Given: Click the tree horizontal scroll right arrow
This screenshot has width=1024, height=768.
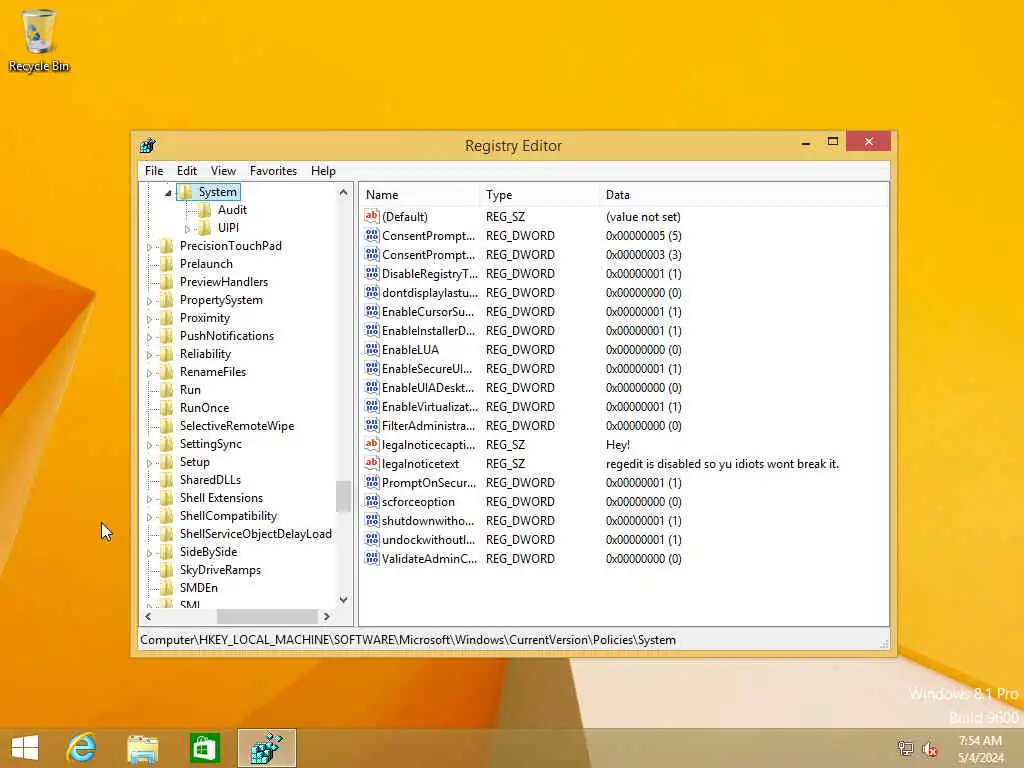Looking at the screenshot, I should click(327, 616).
